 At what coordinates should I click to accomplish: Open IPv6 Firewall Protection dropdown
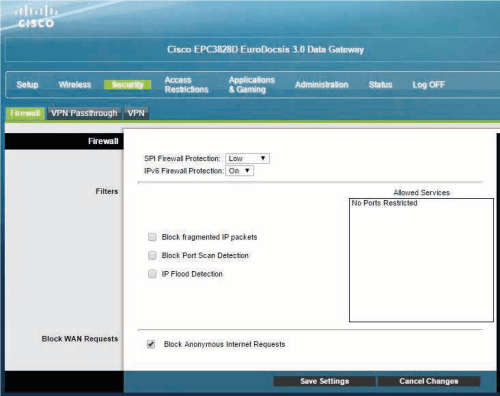click(x=239, y=171)
